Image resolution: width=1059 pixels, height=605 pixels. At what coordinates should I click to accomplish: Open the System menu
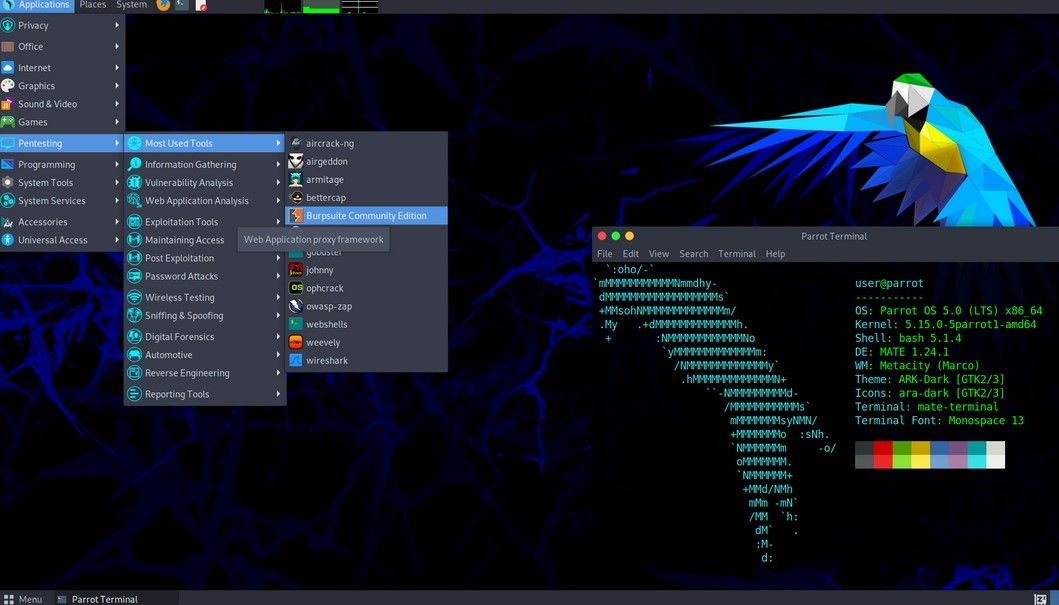131,5
